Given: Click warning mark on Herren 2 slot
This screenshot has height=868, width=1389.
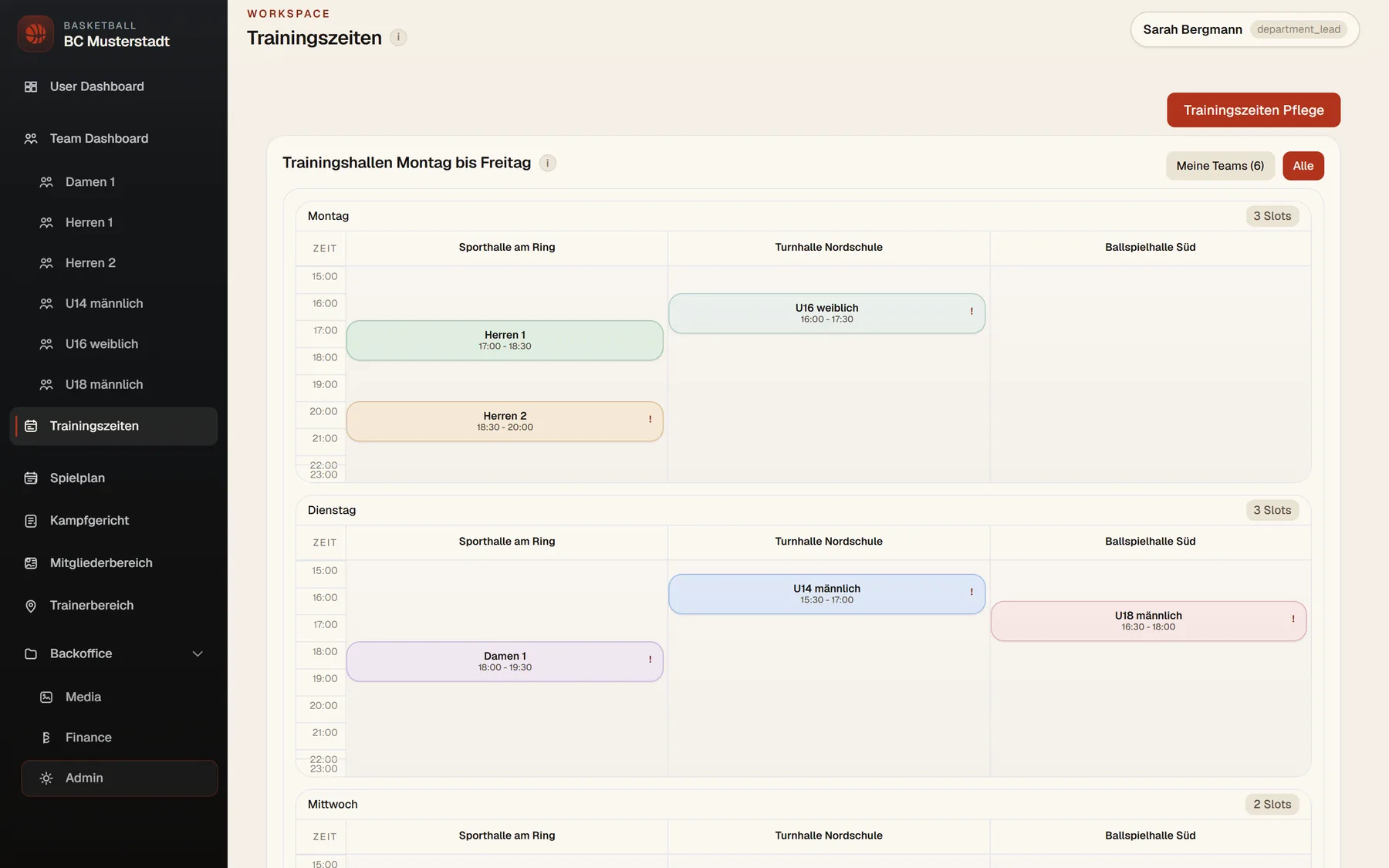Looking at the screenshot, I should click(x=650, y=419).
